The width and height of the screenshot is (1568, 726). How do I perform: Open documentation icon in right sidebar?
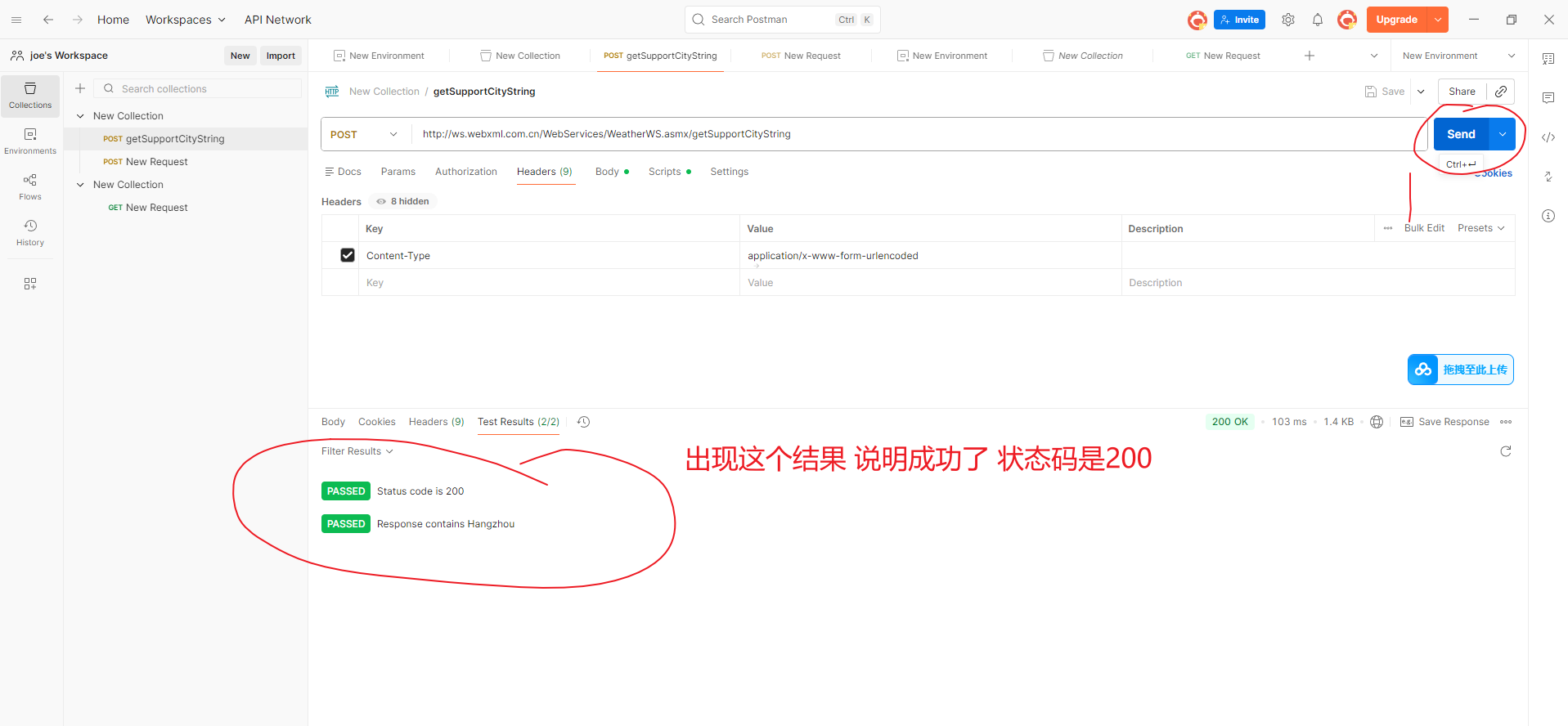(1548, 59)
